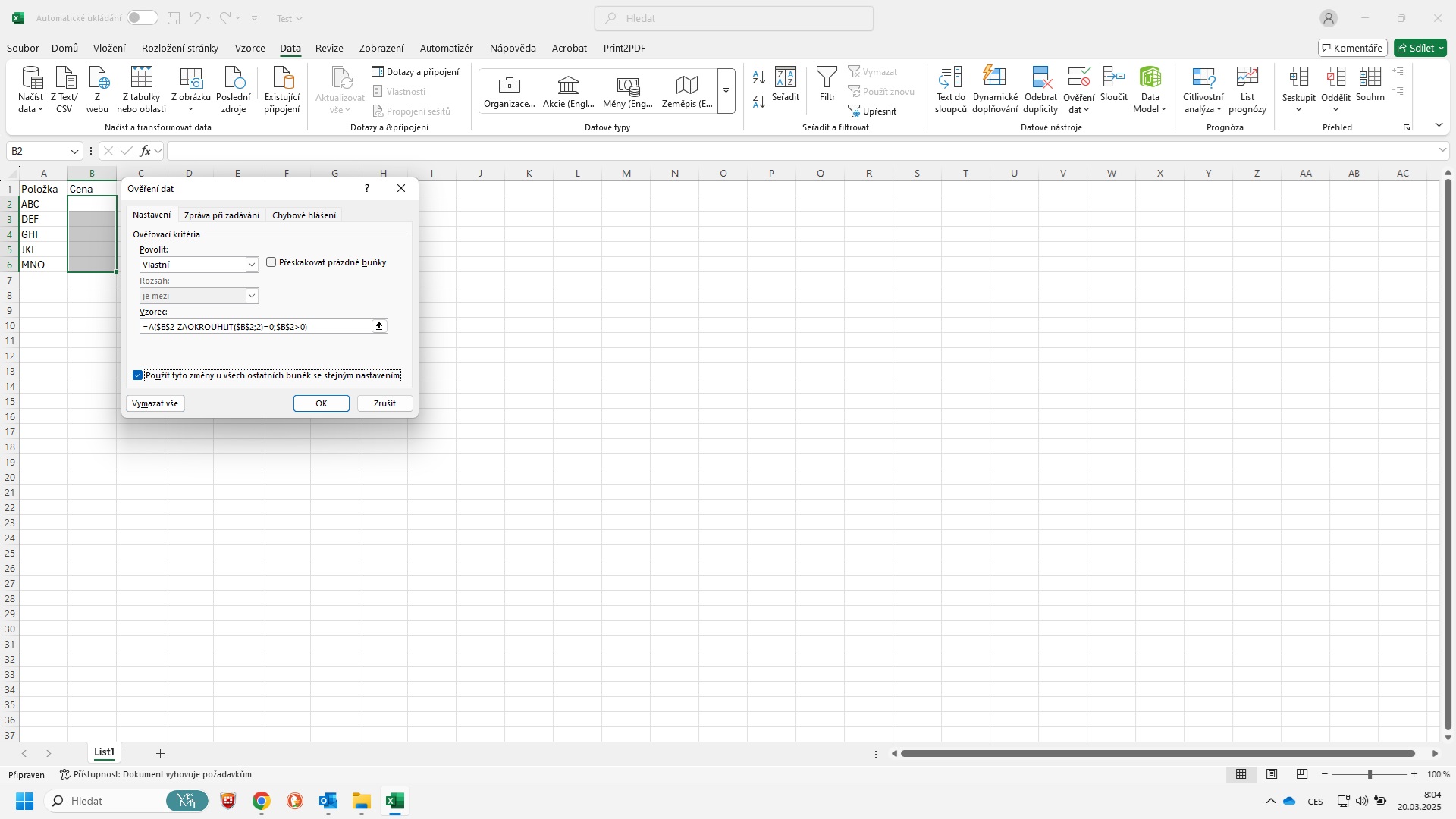Open the Vzorce ribbon tab
Viewport: 1456px width, 819px height.
249,48
